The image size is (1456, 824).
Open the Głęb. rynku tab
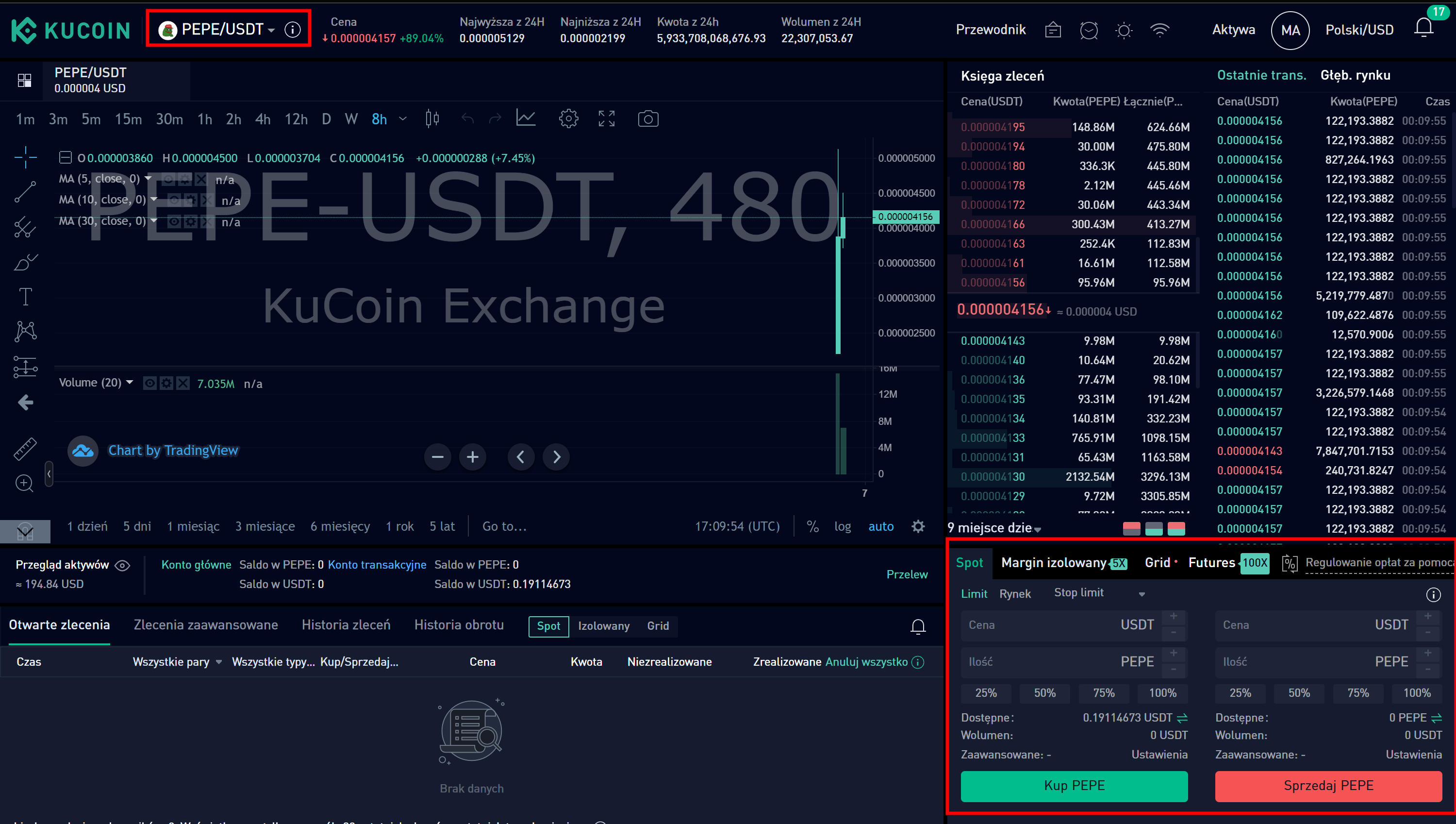(x=1355, y=75)
